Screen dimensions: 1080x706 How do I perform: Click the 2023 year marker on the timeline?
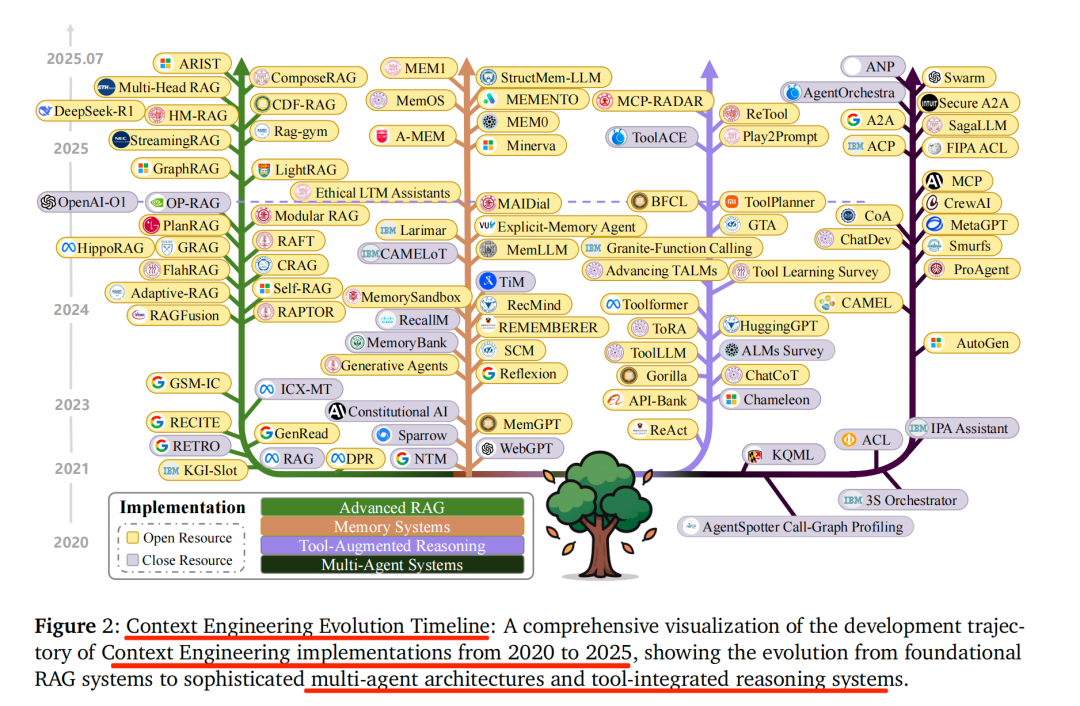72,404
